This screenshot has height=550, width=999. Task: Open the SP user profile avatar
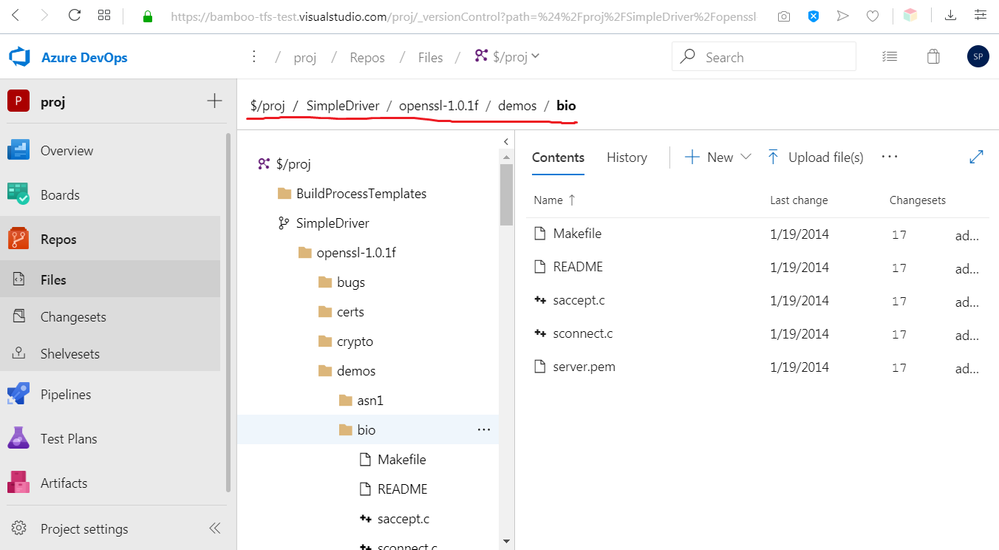pyautogui.click(x=978, y=57)
